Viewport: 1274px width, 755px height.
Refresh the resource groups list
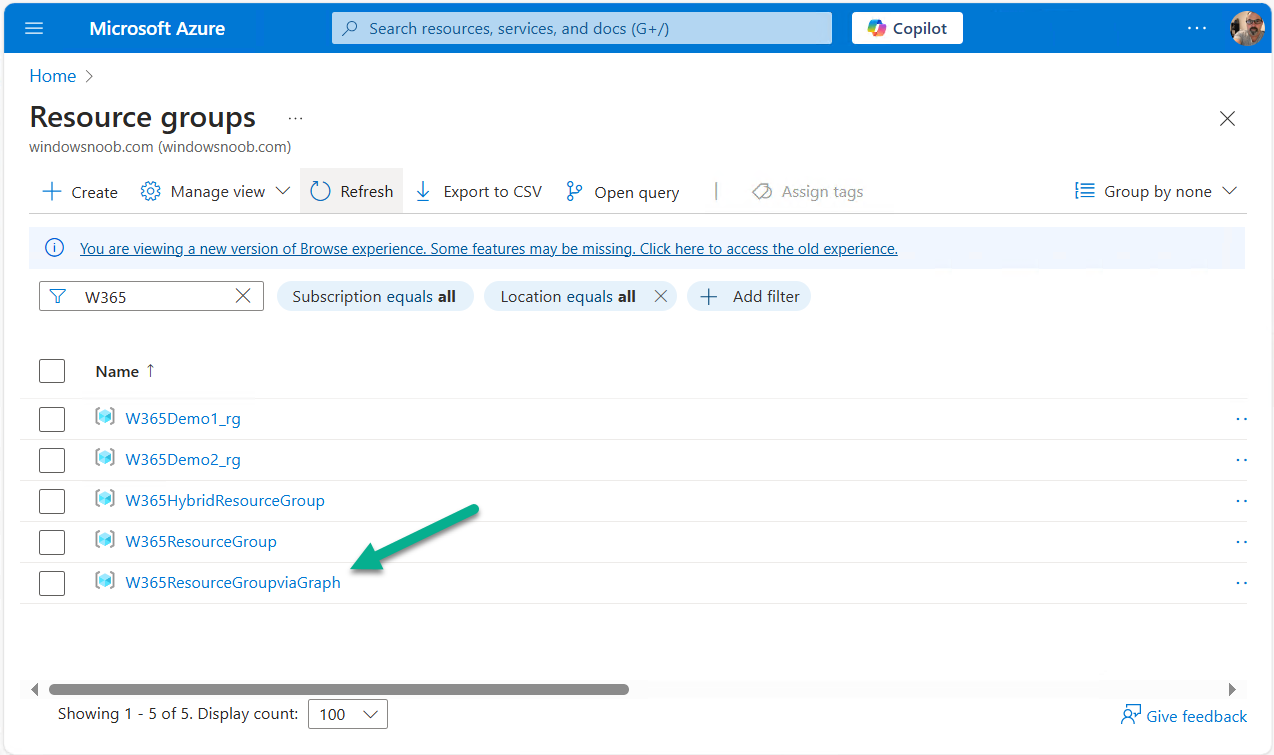coord(352,191)
